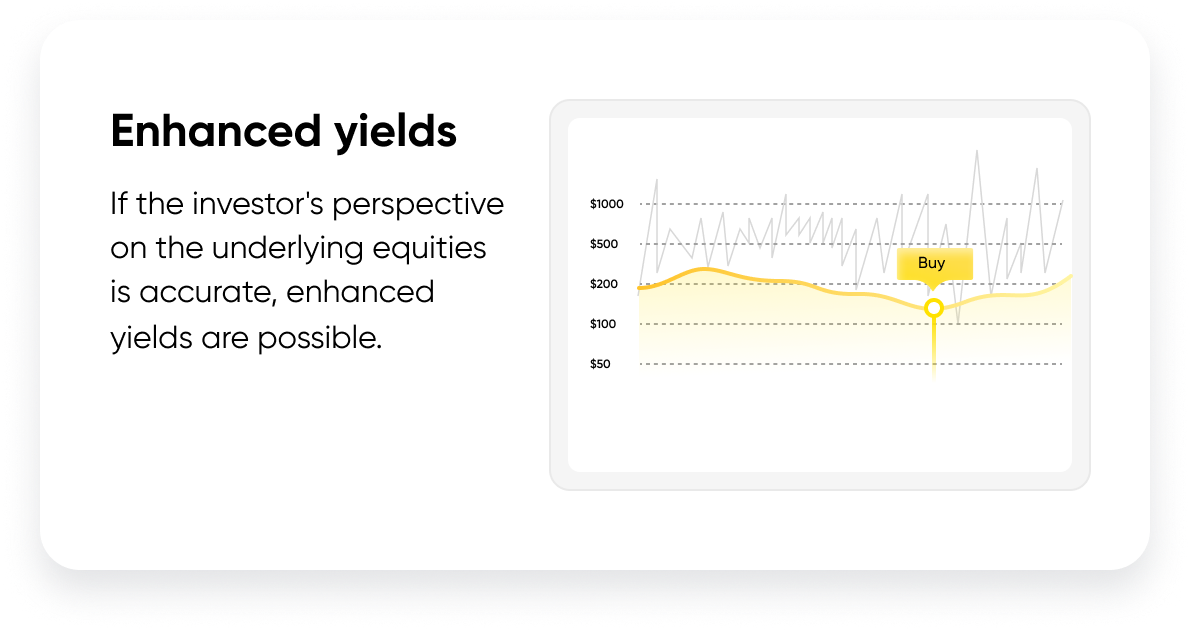Screen dimensions: 1190x630
Task: Select the yellow circle chart marker
Action: 934,308
